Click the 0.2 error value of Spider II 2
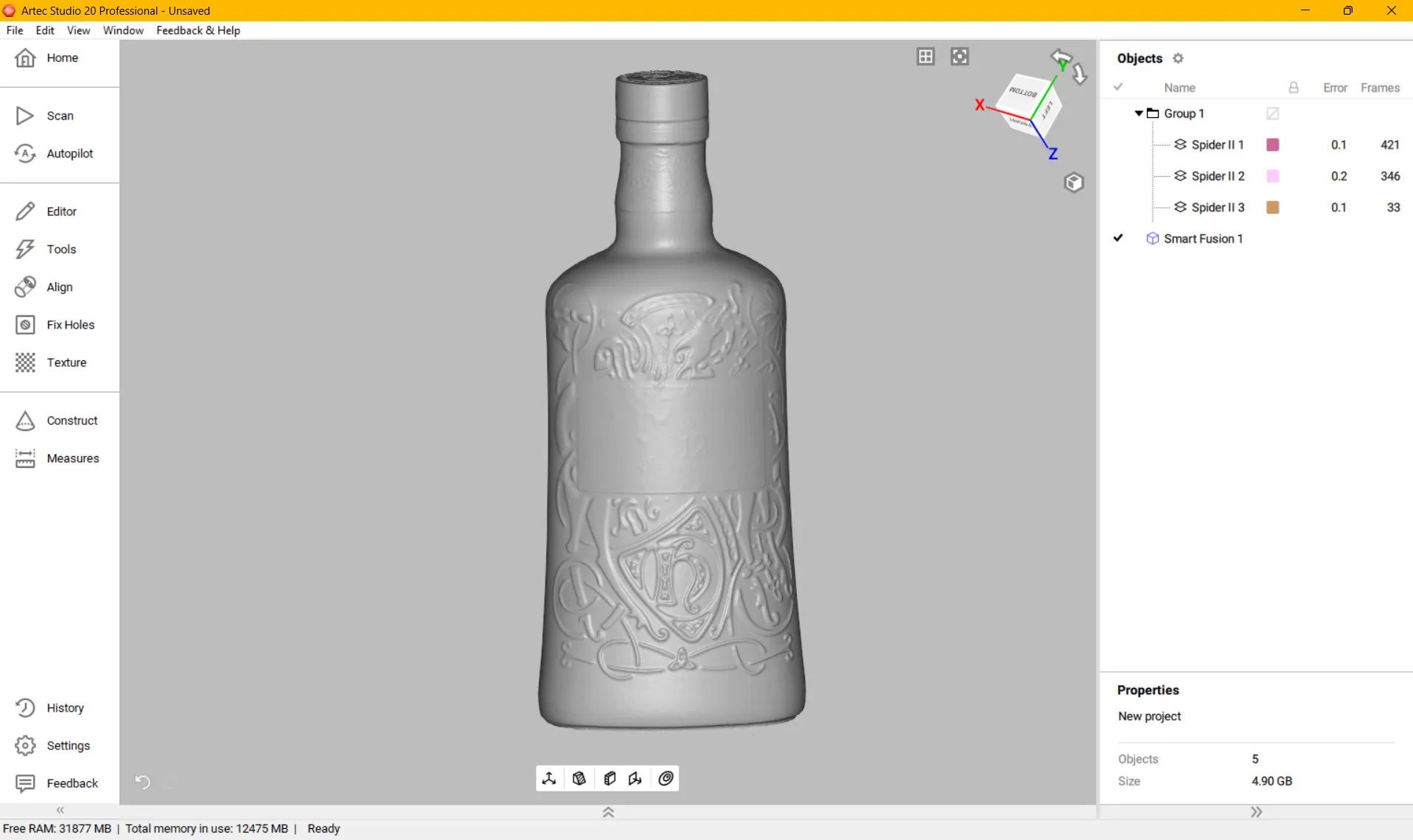This screenshot has height=840, width=1413. point(1339,176)
